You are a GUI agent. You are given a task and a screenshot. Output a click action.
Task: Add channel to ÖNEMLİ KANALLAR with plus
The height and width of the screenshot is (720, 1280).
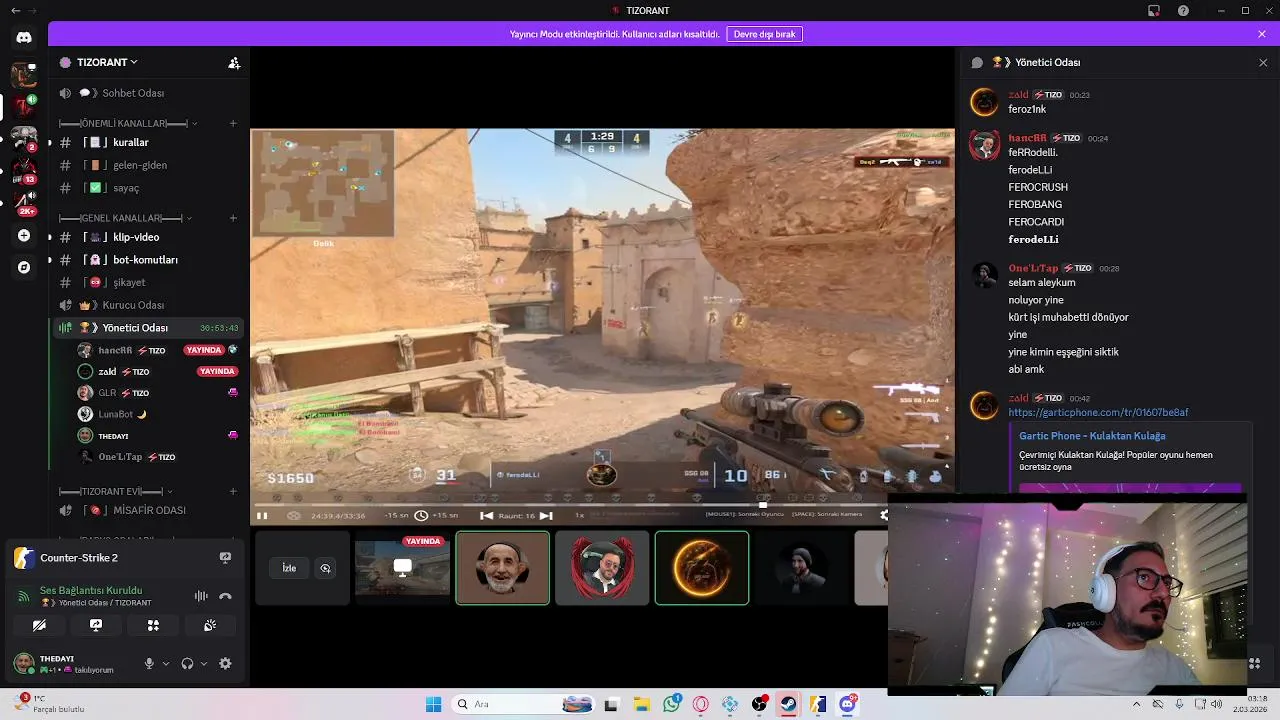[233, 123]
